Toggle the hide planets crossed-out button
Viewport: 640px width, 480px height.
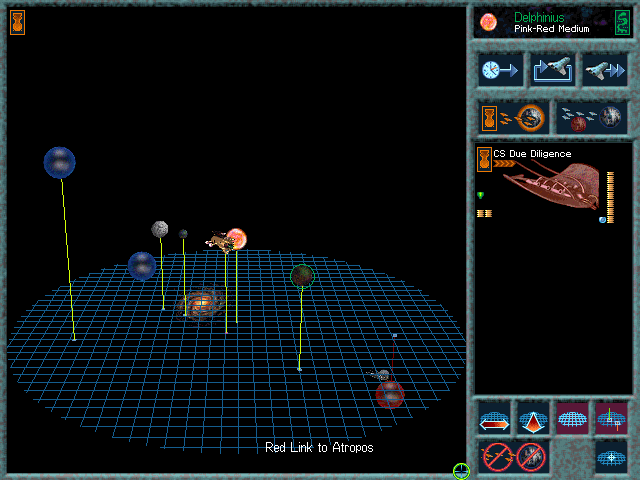tap(531, 457)
